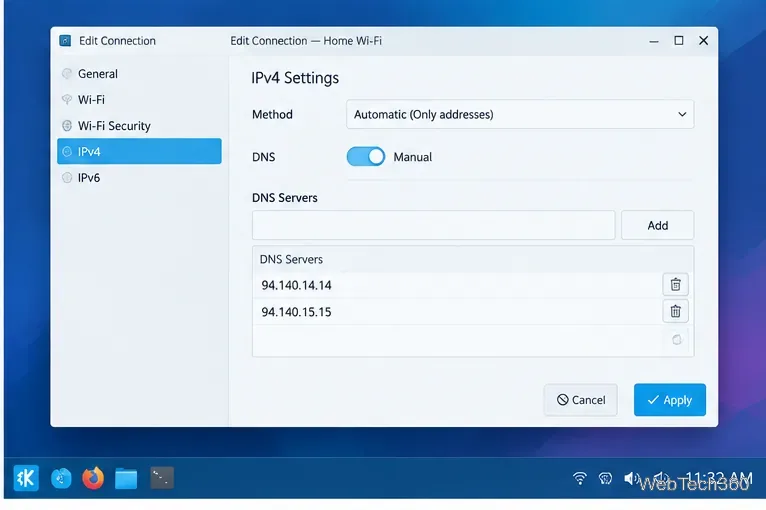Screen dimensions: 766x510
Task: Select the IPv4 section
Action: [139, 151]
